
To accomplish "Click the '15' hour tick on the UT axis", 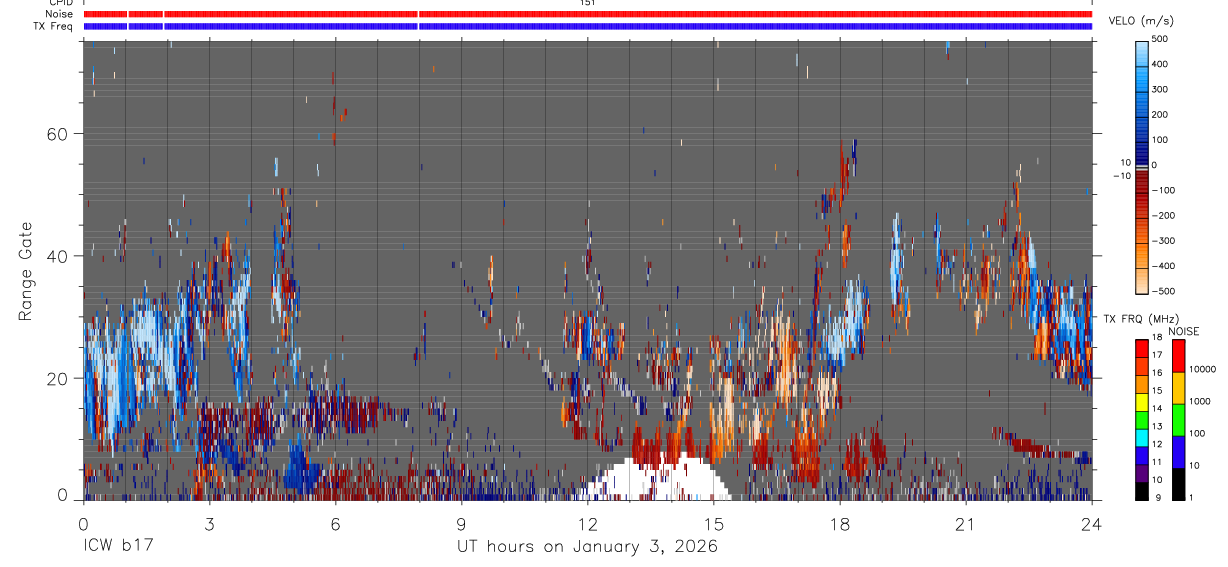I will (714, 523).
